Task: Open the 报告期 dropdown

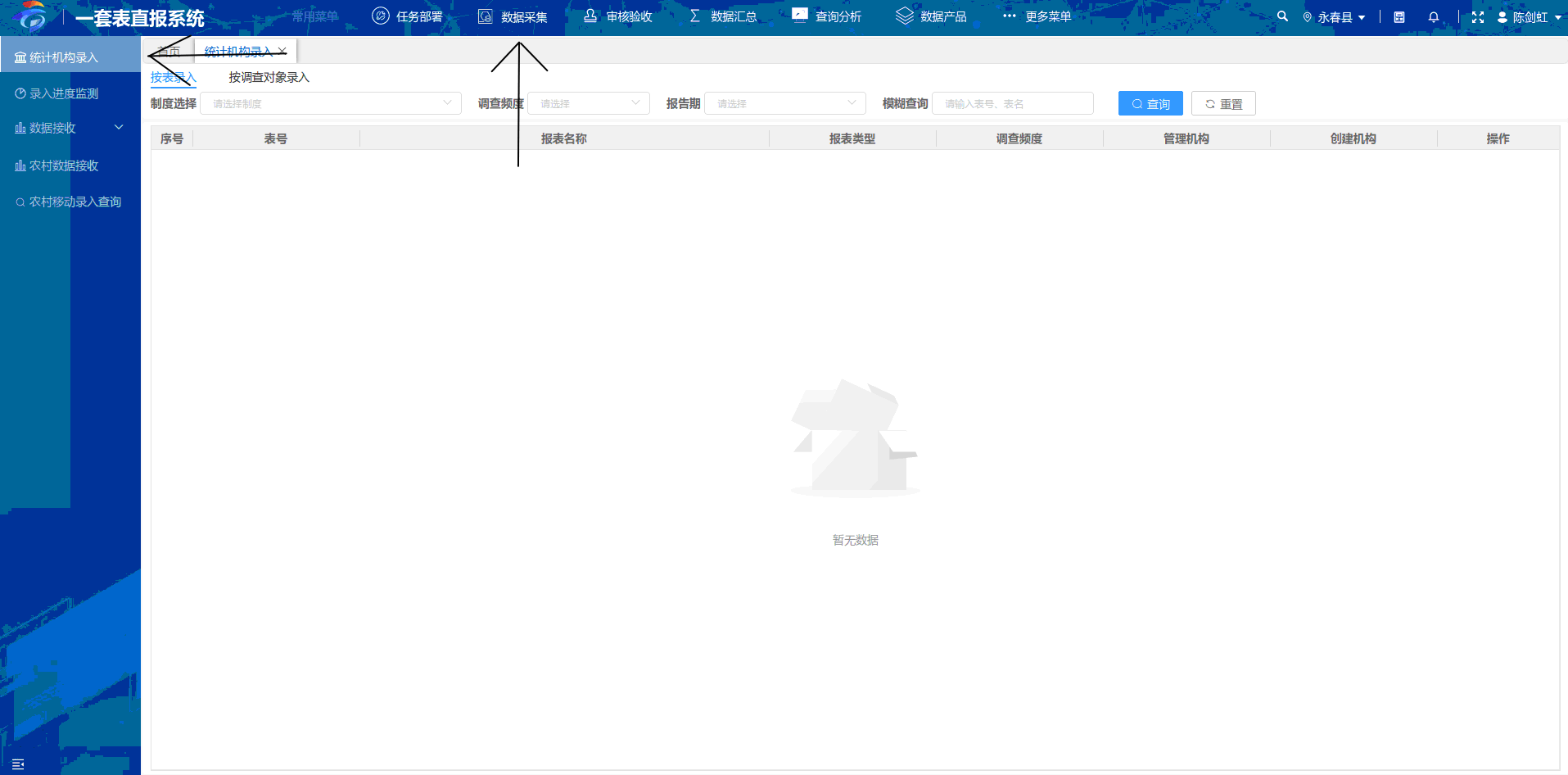Action: [x=785, y=103]
